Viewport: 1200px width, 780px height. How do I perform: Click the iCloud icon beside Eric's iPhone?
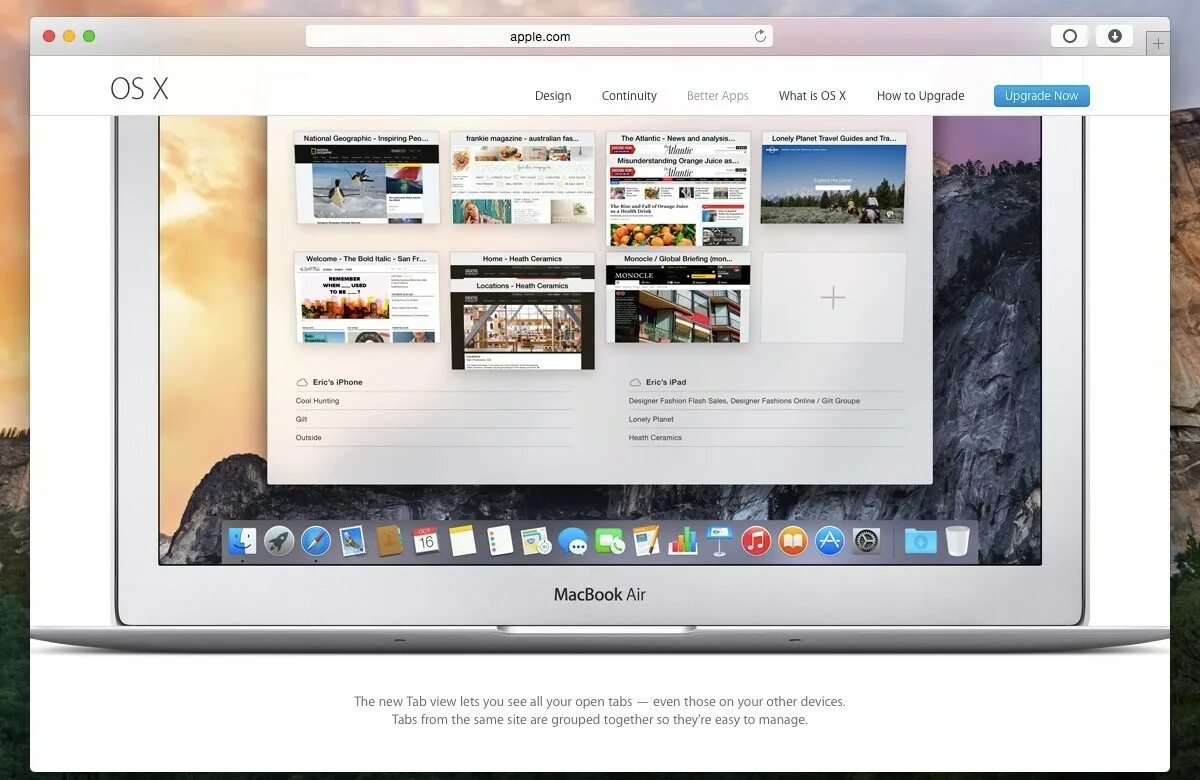[301, 382]
